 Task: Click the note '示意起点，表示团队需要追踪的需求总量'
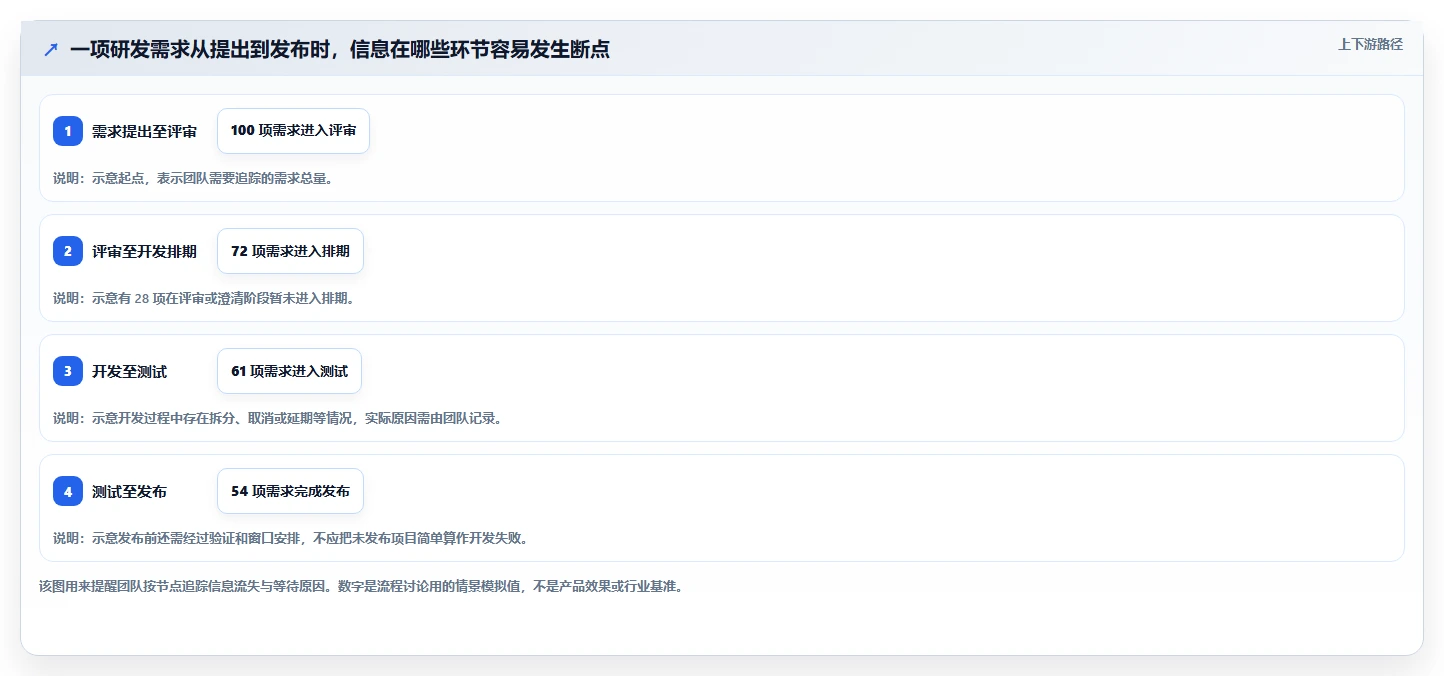[193, 178]
